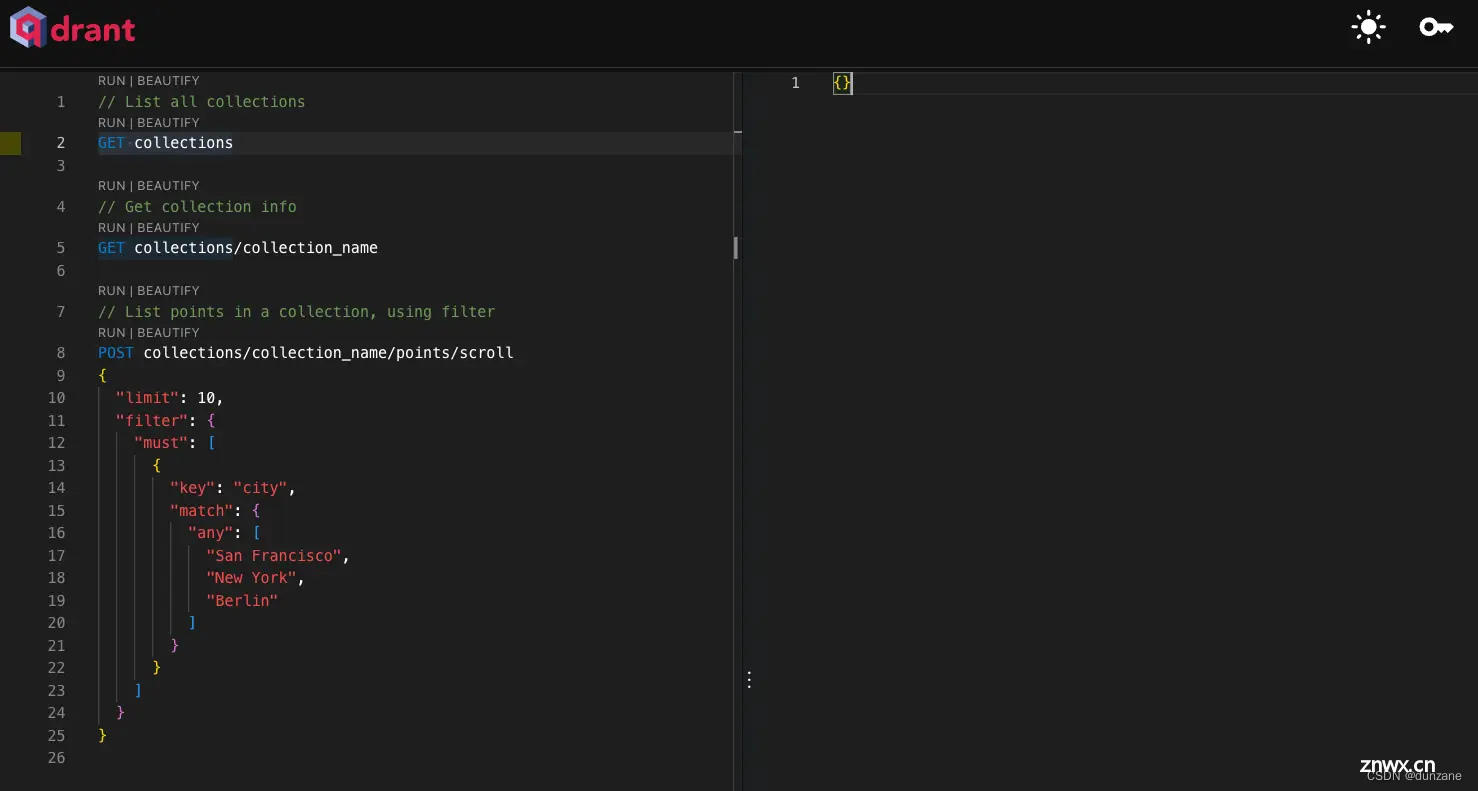This screenshot has height=791, width=1478.
Task: Click the closing bracket "]" on line 20
Action: coord(192,623)
